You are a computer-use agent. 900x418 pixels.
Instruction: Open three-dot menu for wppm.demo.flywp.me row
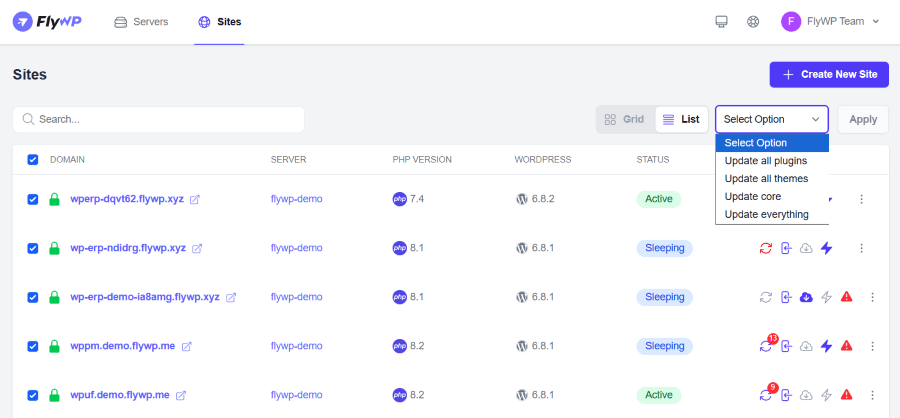click(x=872, y=346)
